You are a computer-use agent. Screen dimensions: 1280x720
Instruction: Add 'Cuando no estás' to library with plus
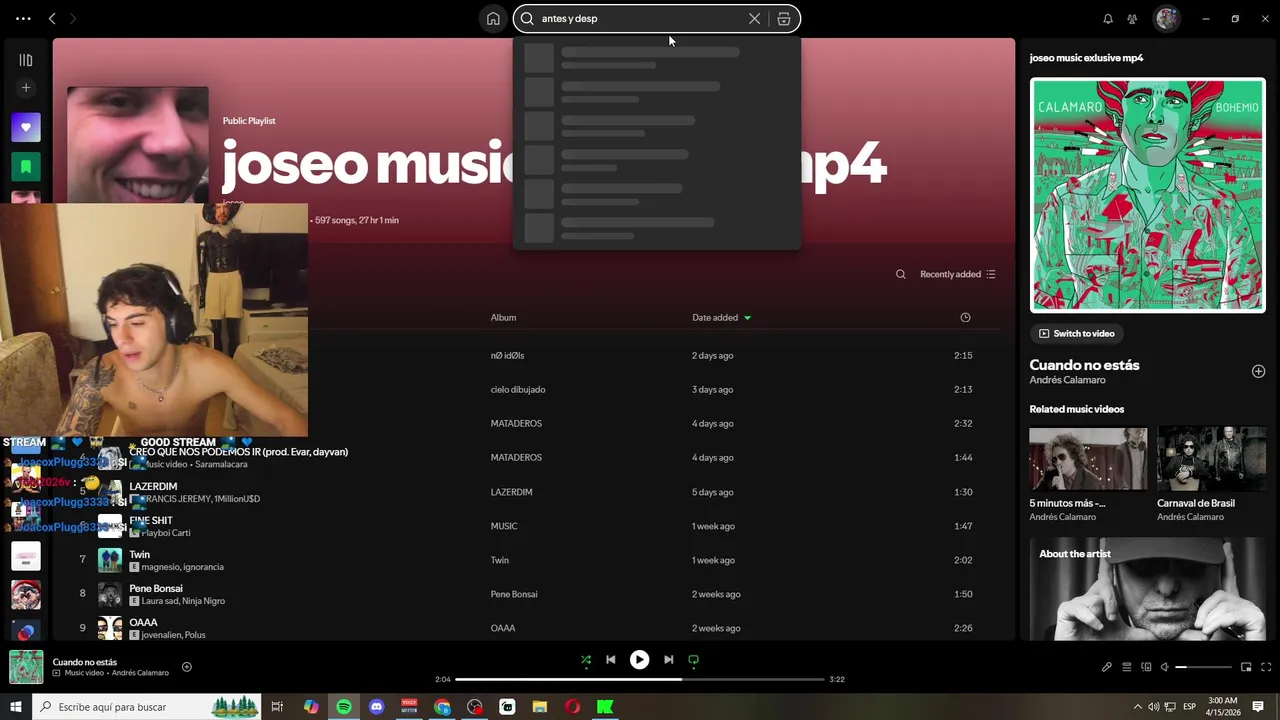1258,371
